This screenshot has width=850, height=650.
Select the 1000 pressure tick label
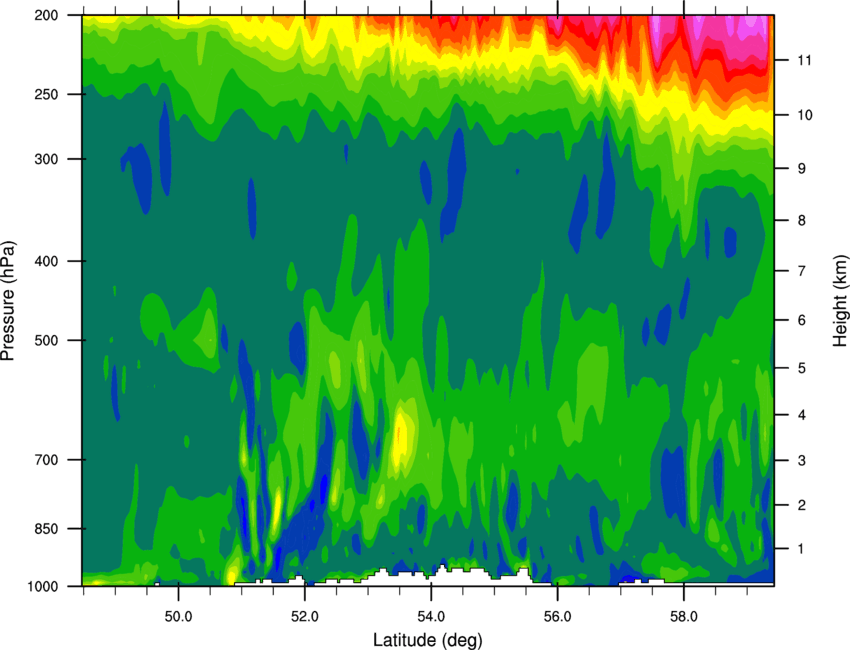43,586
